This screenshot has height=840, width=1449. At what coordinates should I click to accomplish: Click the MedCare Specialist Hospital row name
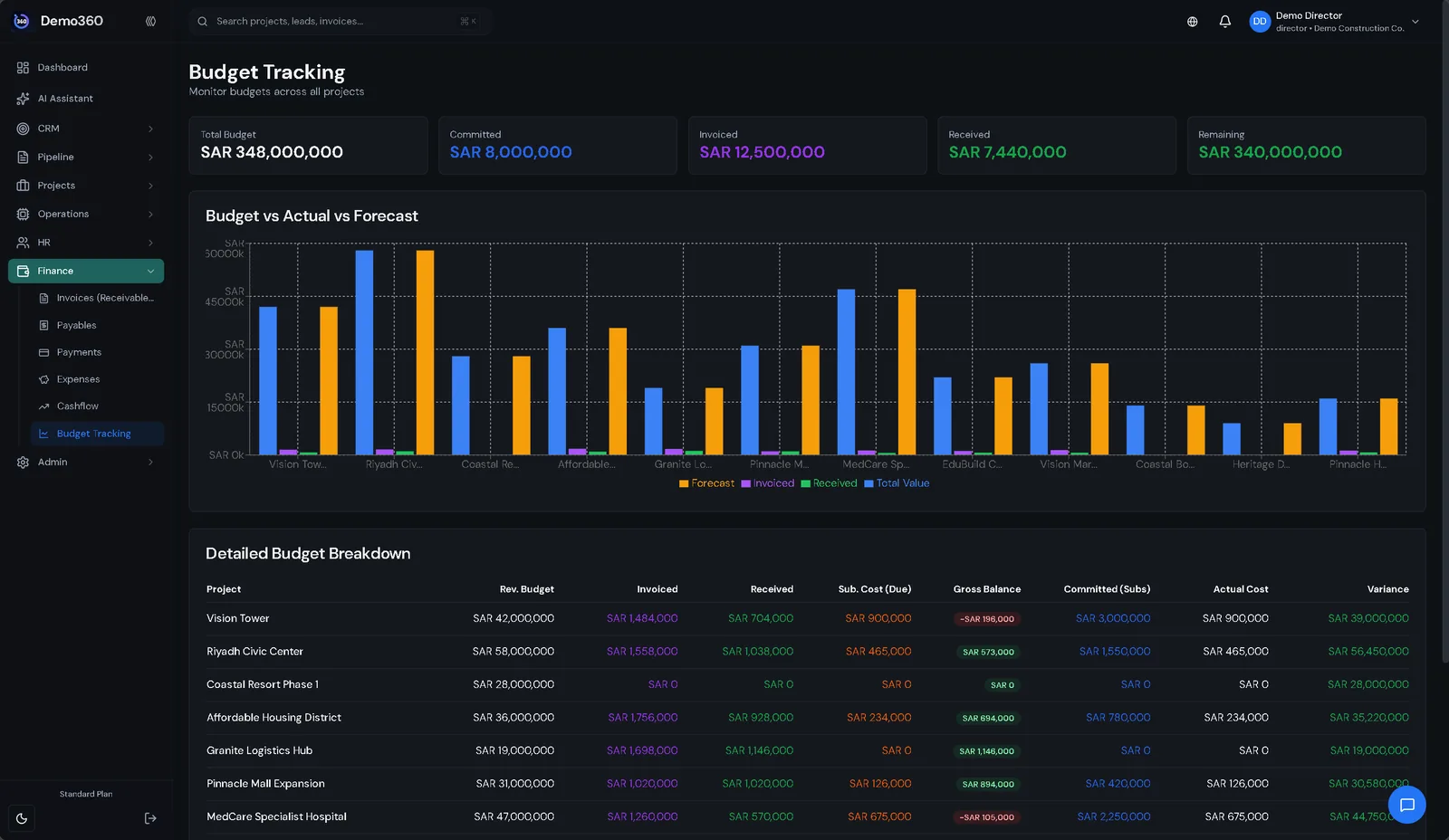(x=276, y=816)
